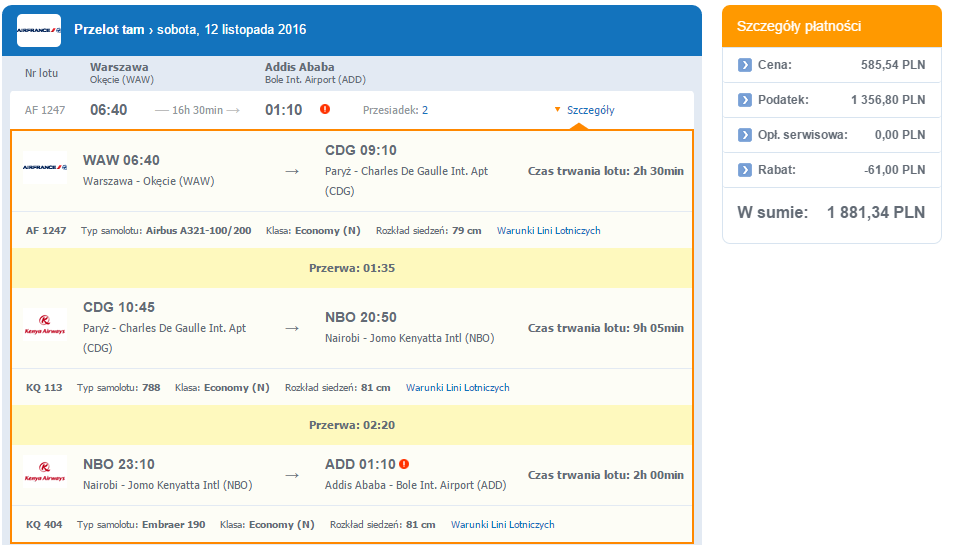Click the red warning icon next to 01:10 summary
Screen dimensions: 954x545
[325, 109]
